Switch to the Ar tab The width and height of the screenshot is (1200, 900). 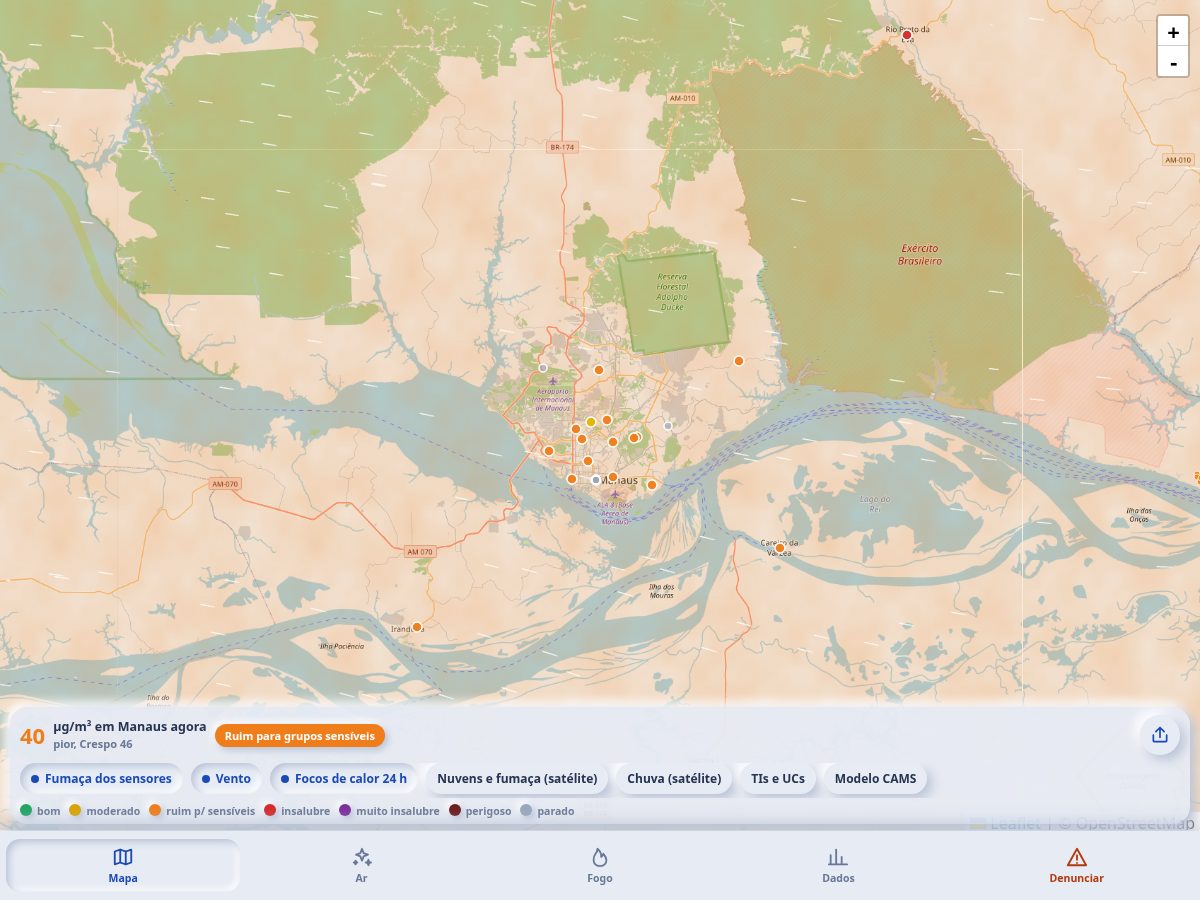362,865
